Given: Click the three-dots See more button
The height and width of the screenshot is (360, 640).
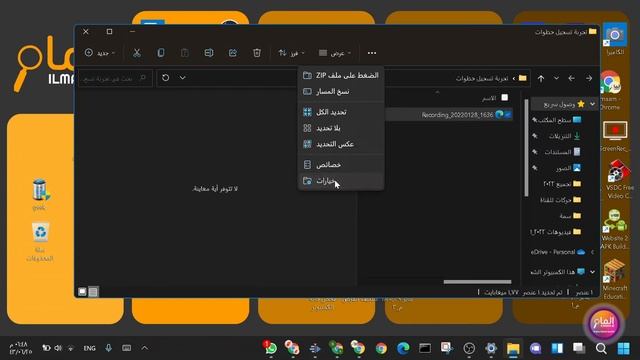Looking at the screenshot, I should [x=371, y=53].
